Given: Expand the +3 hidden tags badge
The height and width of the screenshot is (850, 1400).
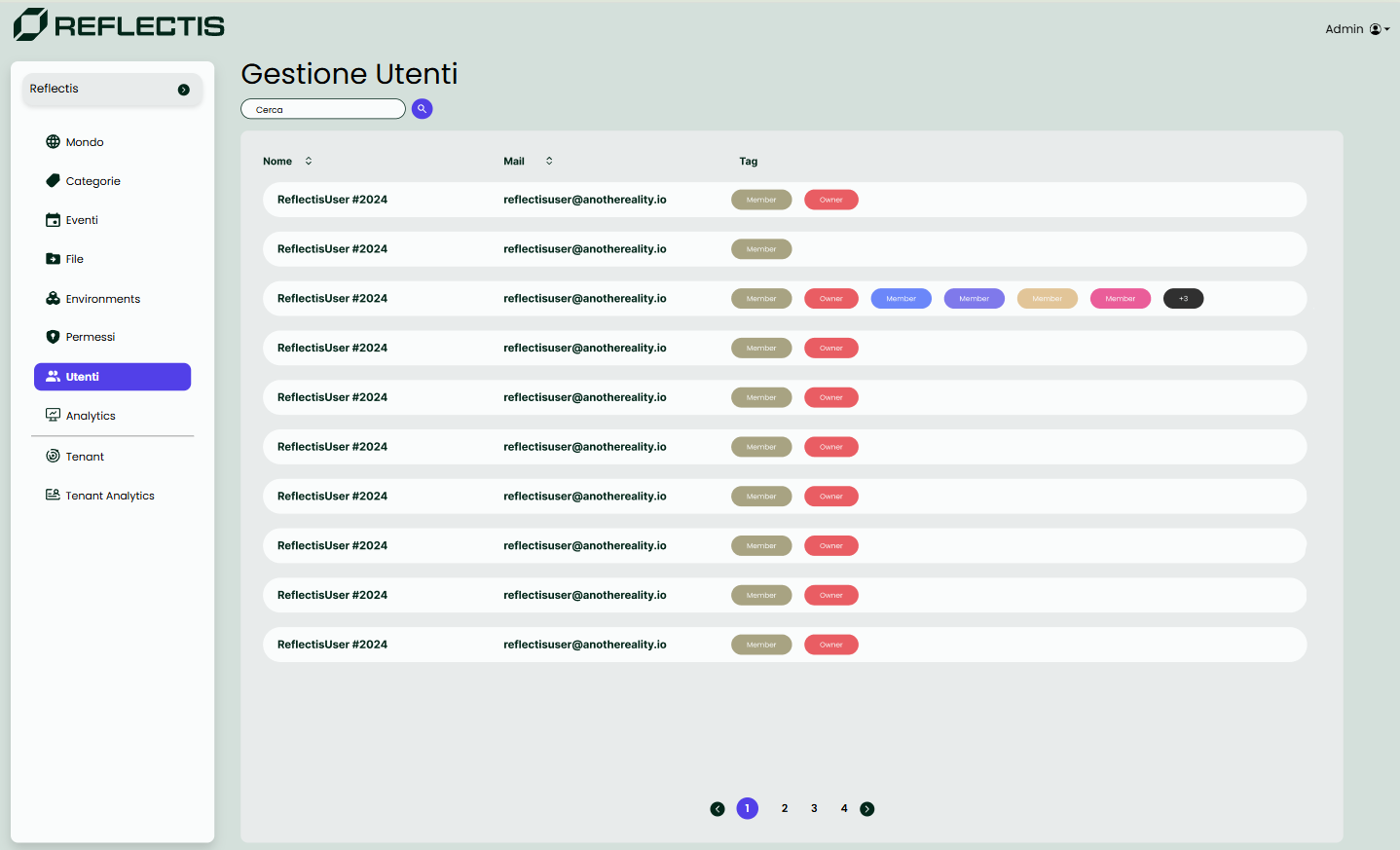Looking at the screenshot, I should coord(1183,299).
